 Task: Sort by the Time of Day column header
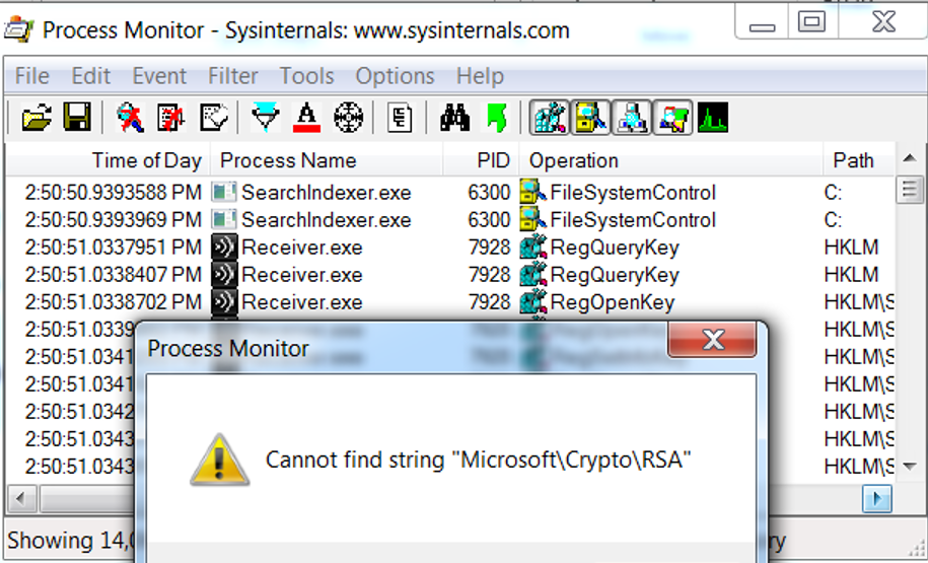click(x=108, y=160)
